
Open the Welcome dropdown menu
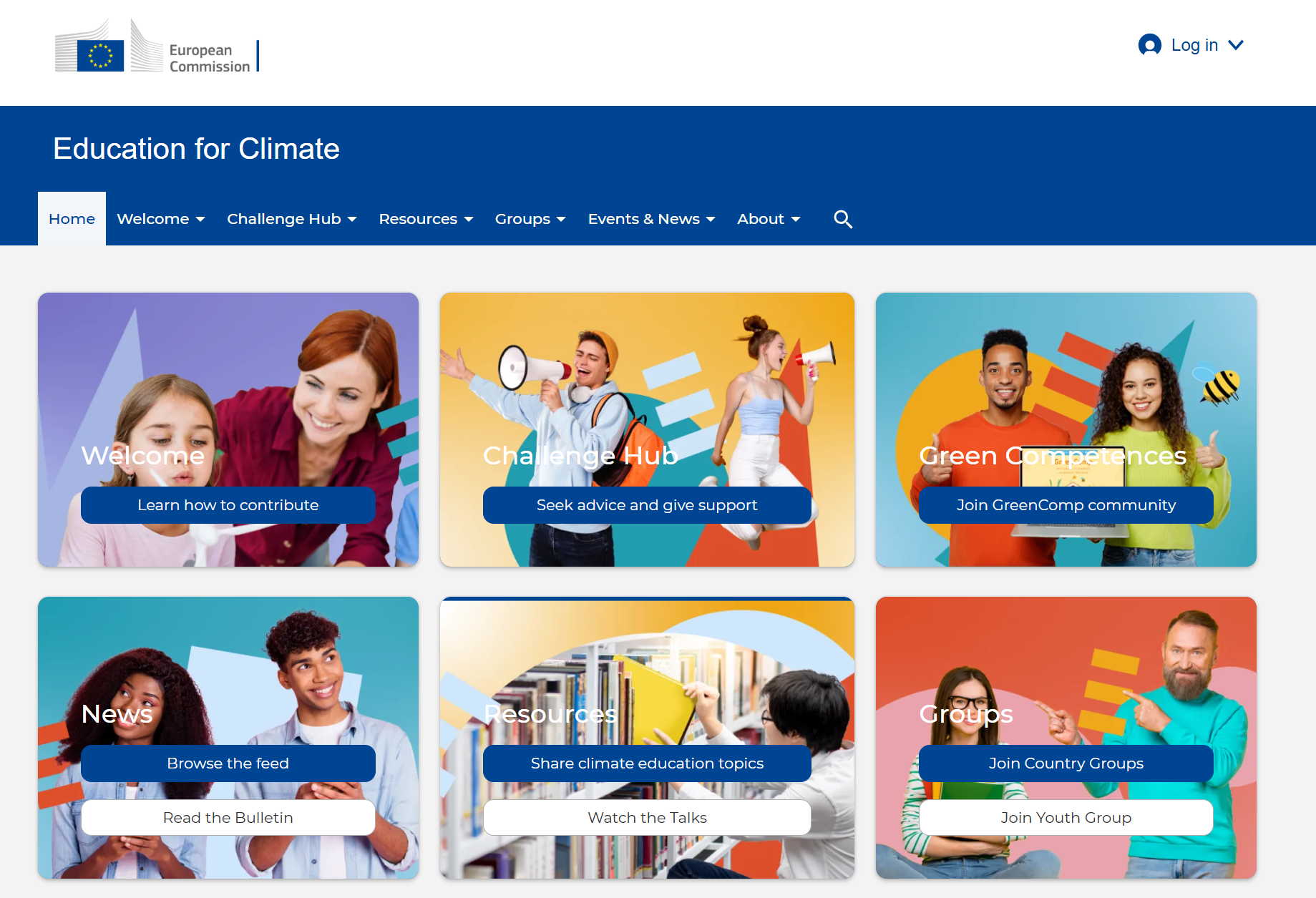(161, 219)
